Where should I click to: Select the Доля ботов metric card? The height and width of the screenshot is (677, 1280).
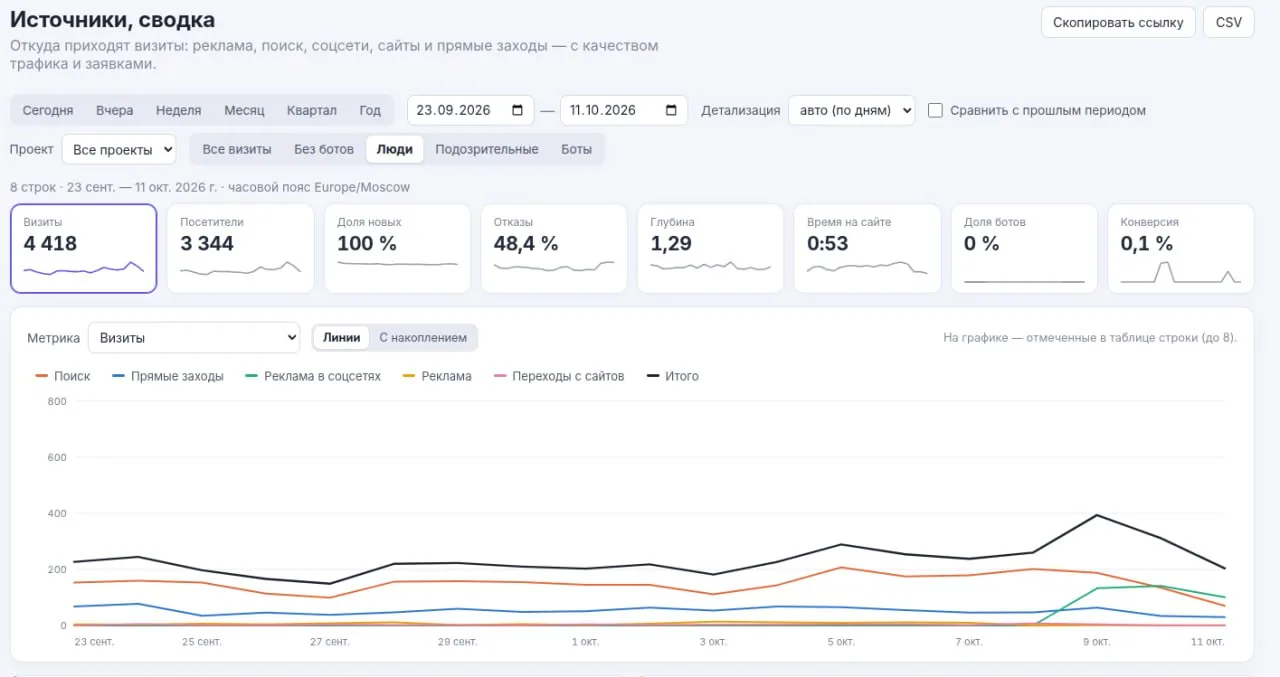coord(1024,249)
